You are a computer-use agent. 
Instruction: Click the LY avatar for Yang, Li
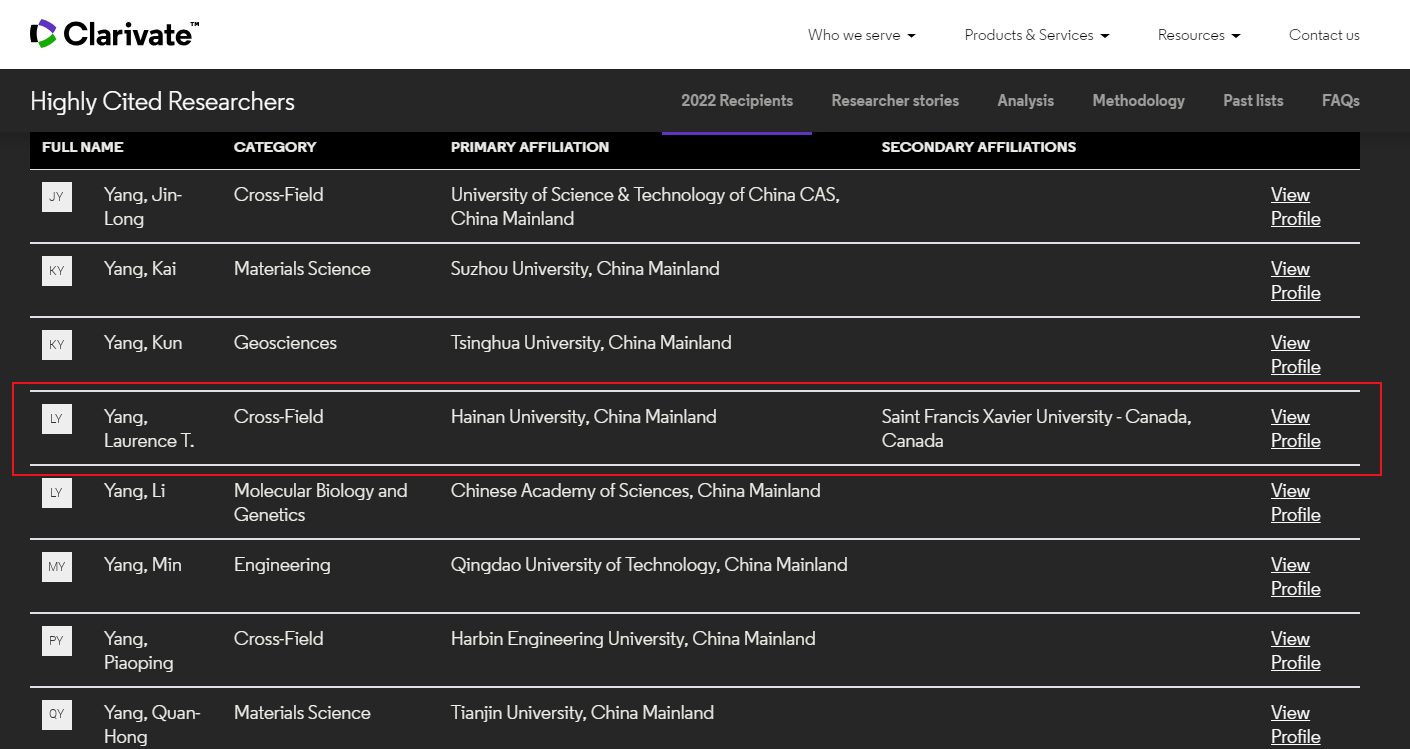pyautogui.click(x=57, y=493)
